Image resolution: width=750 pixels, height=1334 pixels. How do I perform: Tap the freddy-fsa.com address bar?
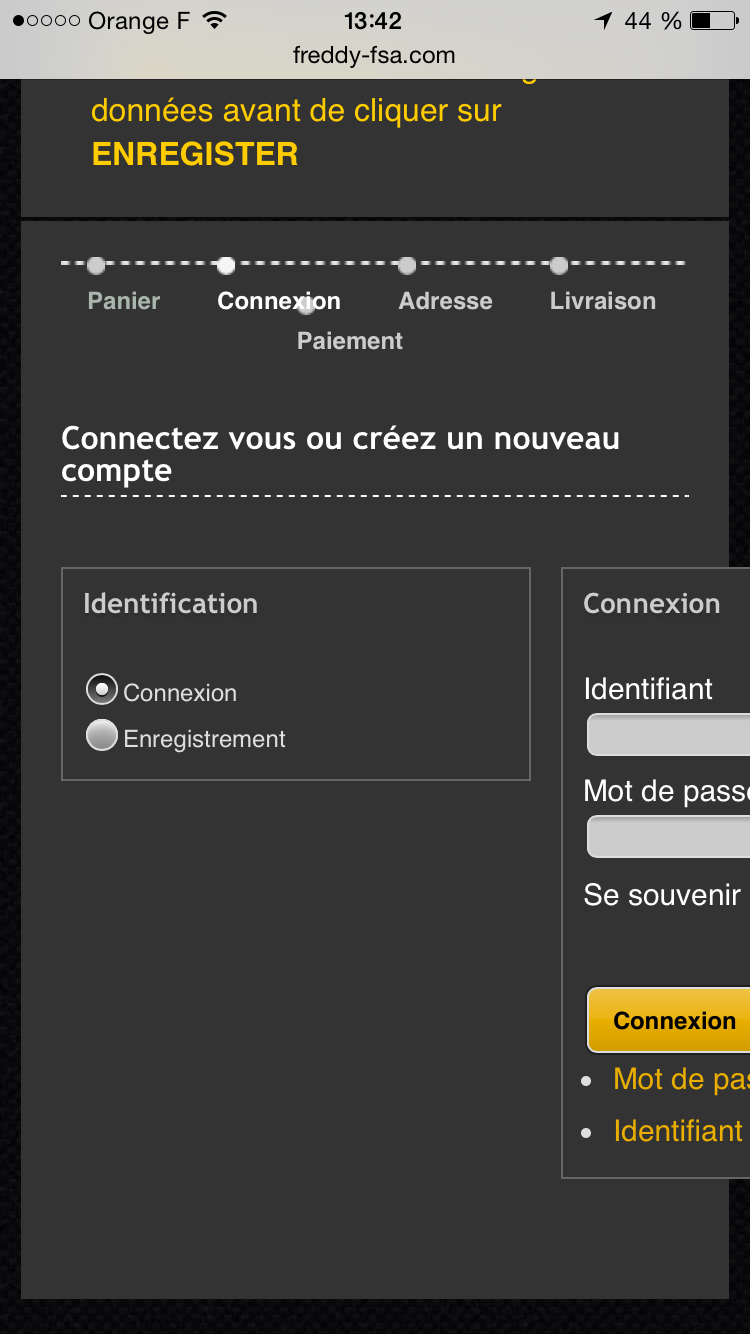coord(374,56)
